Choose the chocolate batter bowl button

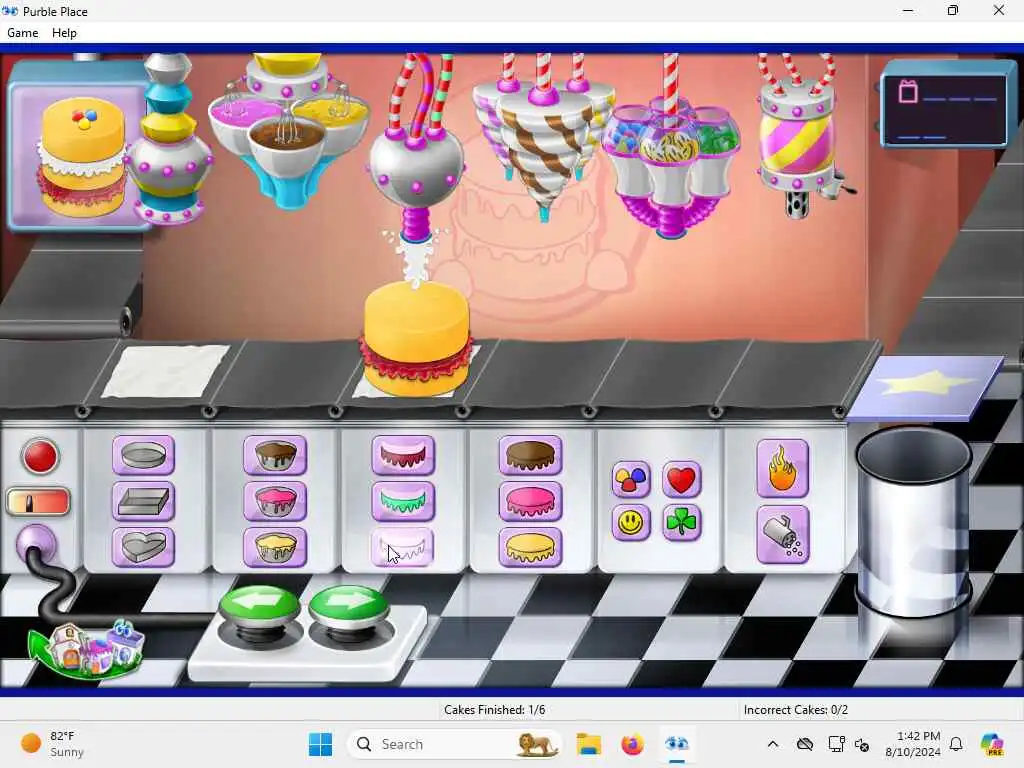click(x=275, y=455)
